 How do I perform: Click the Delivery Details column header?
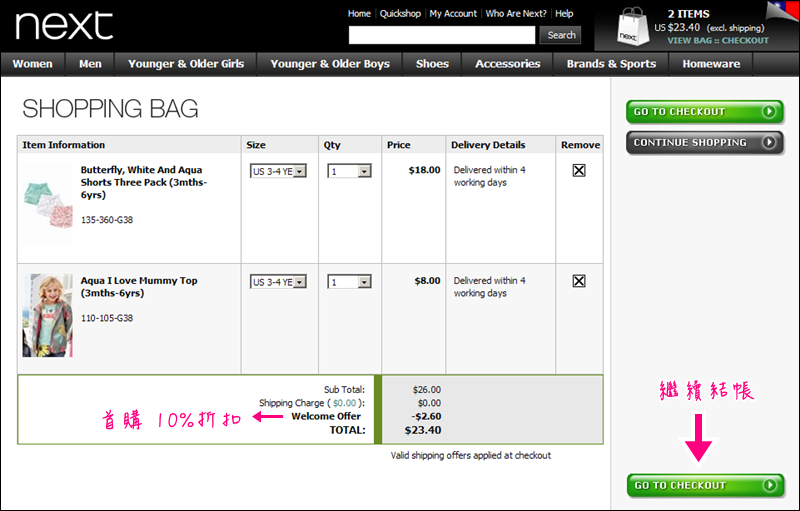488,145
